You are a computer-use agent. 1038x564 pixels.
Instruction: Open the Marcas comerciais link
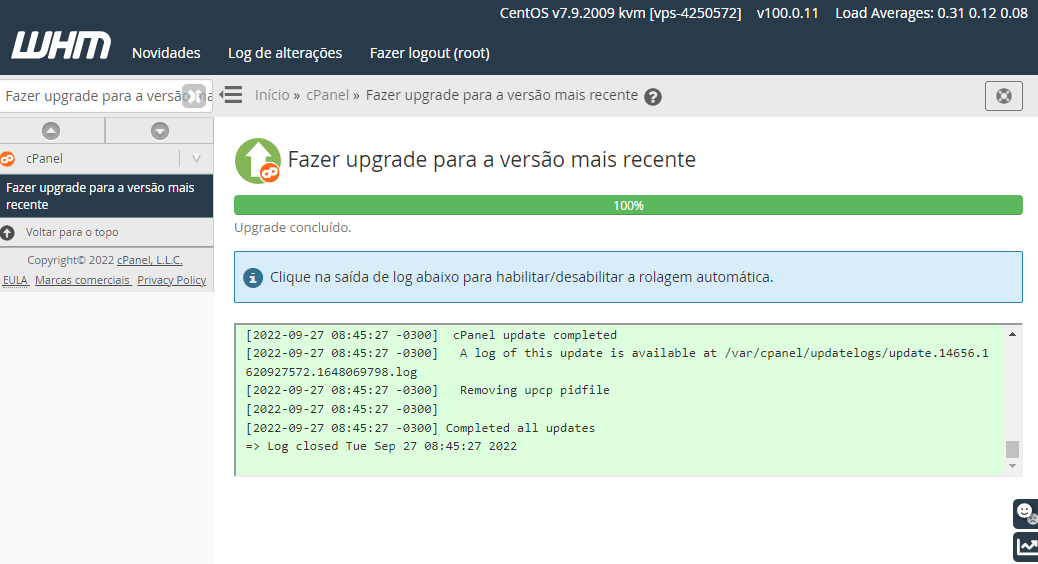click(x=83, y=280)
